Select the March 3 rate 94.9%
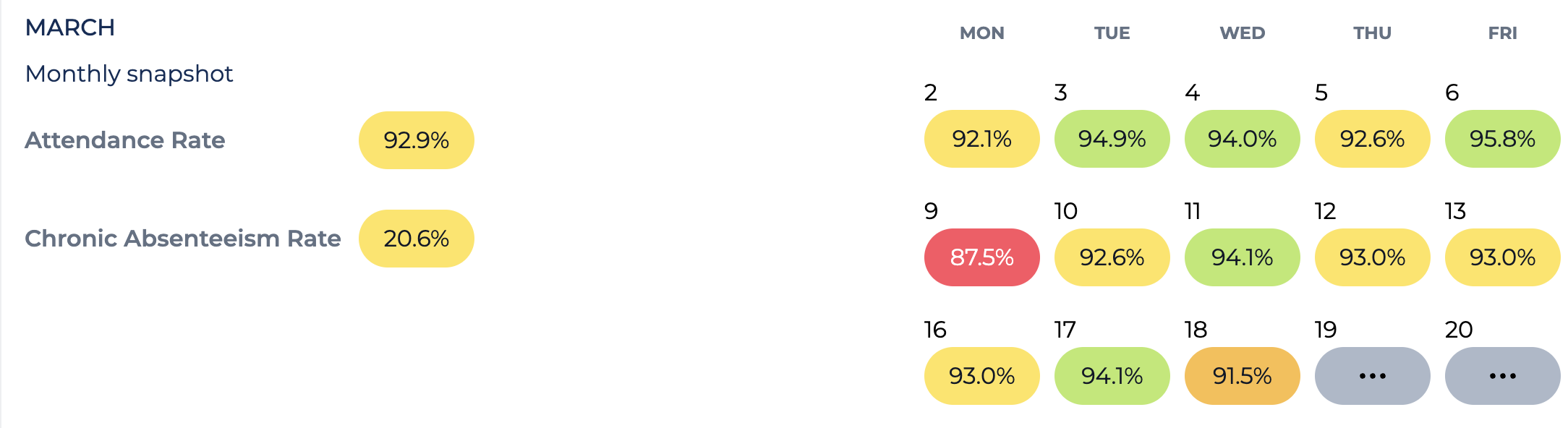This screenshot has width=1568, height=428. pyautogui.click(x=1112, y=139)
